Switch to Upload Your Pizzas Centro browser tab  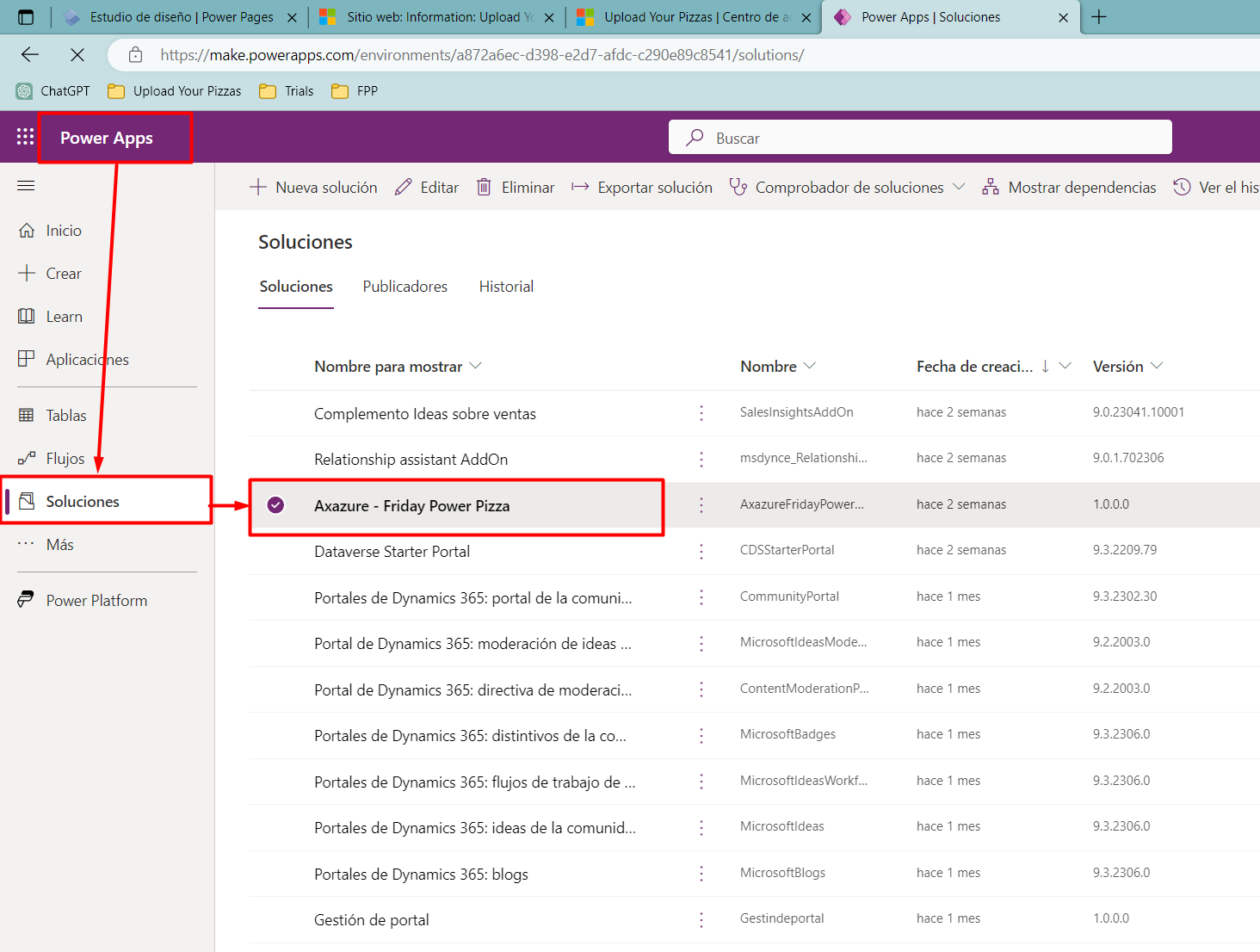693,17
